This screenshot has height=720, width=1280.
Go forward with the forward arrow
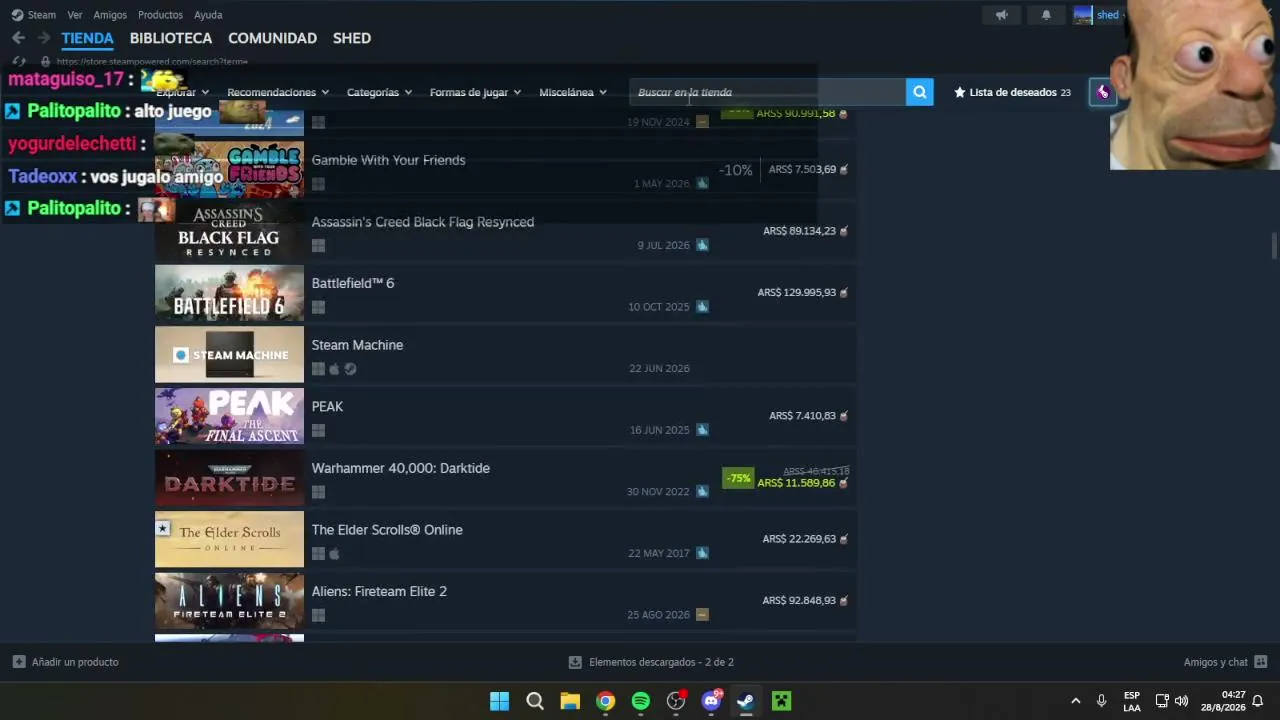click(x=43, y=38)
